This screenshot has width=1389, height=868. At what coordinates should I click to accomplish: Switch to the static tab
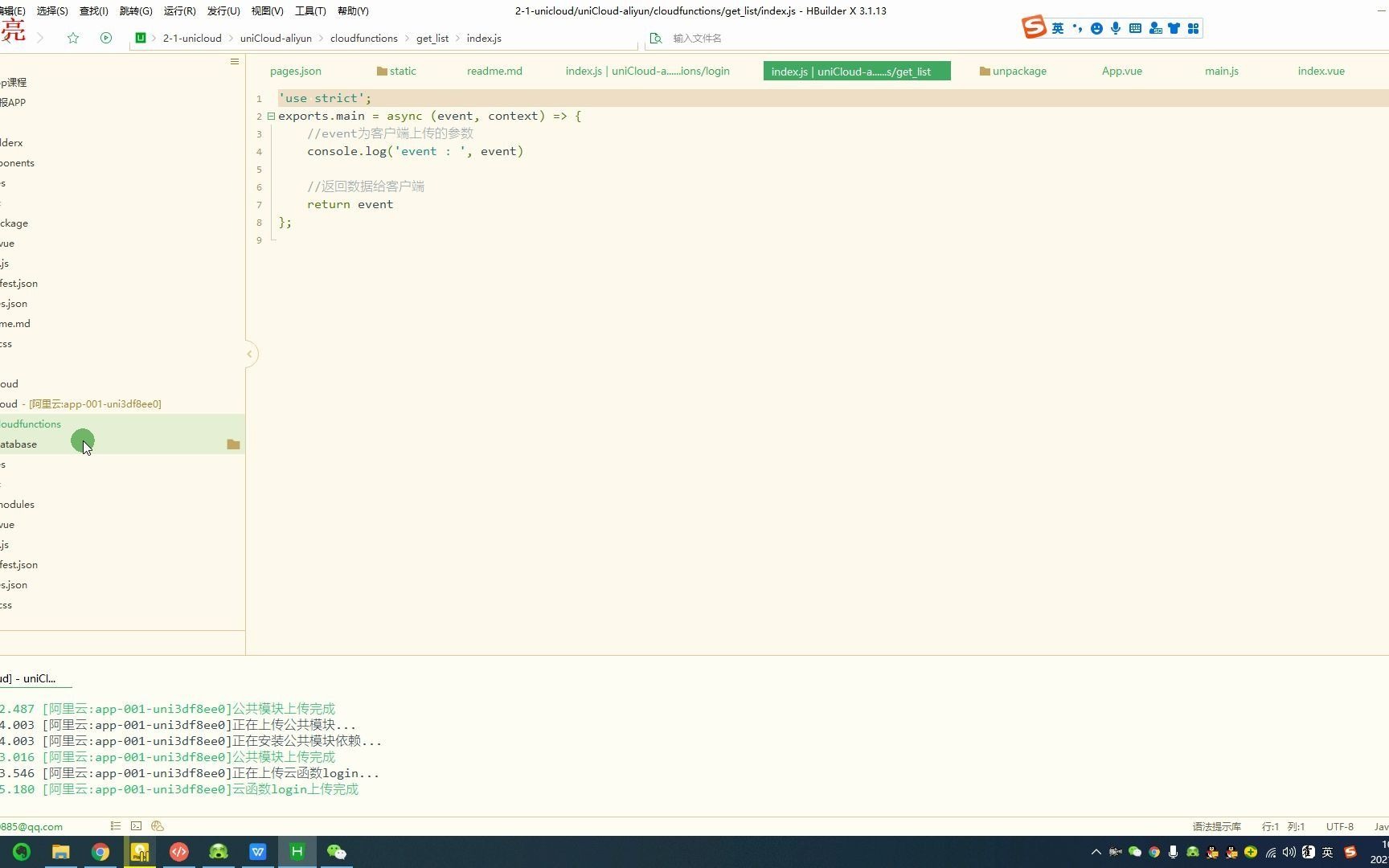396,71
